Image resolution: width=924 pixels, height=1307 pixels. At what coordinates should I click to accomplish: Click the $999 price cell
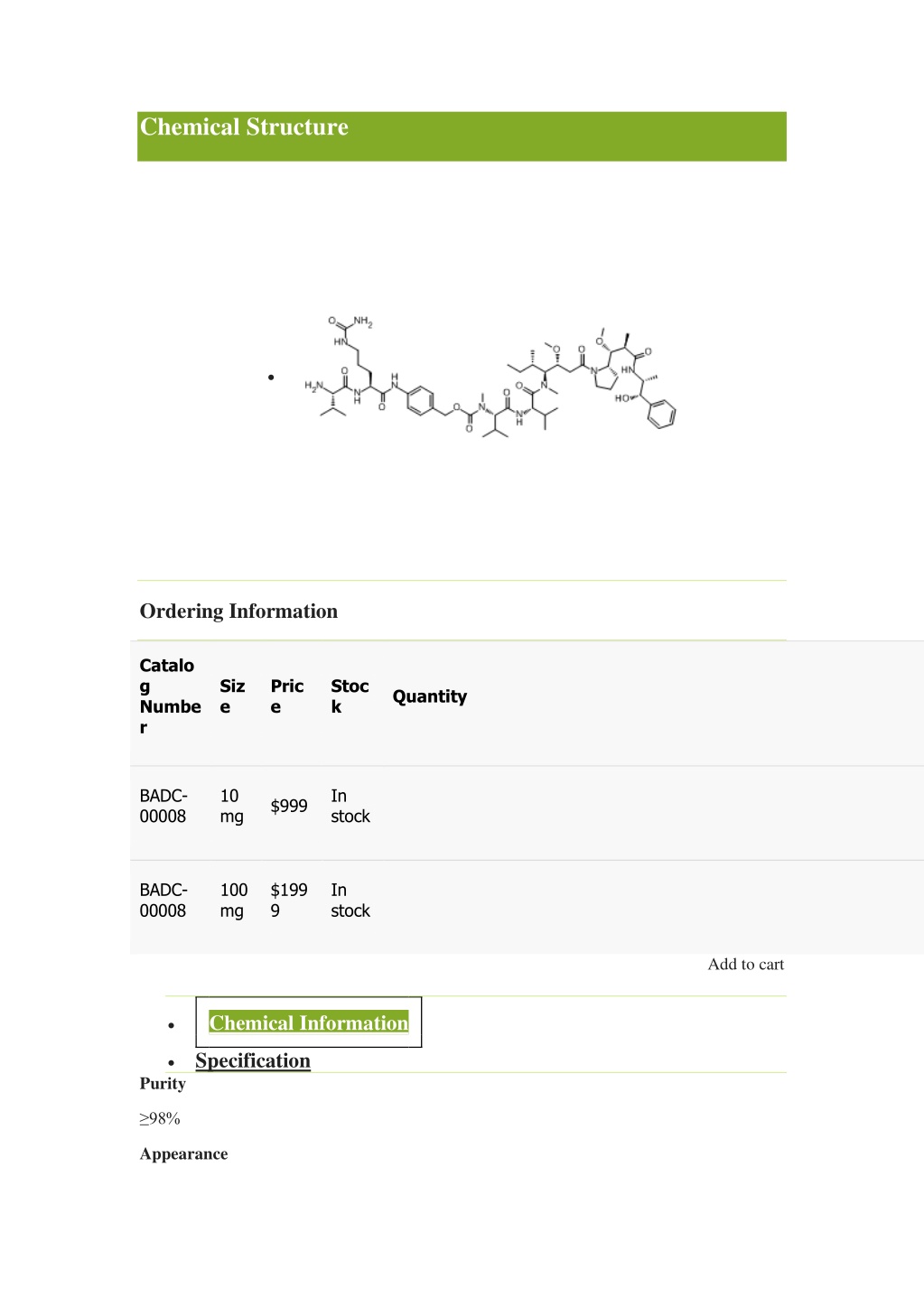(289, 806)
